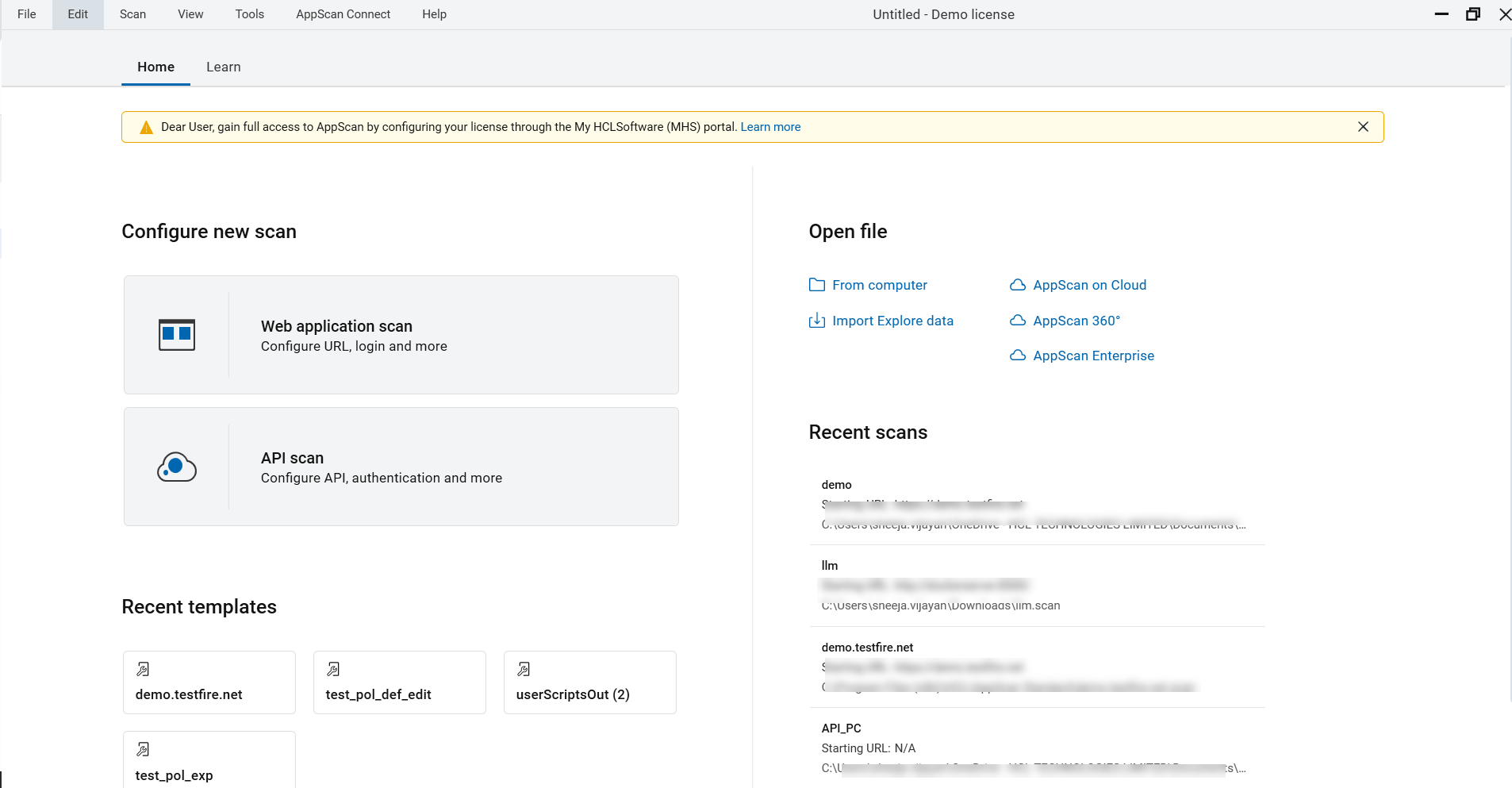
Task: Open the test_pol_def_edit template
Action: click(399, 682)
